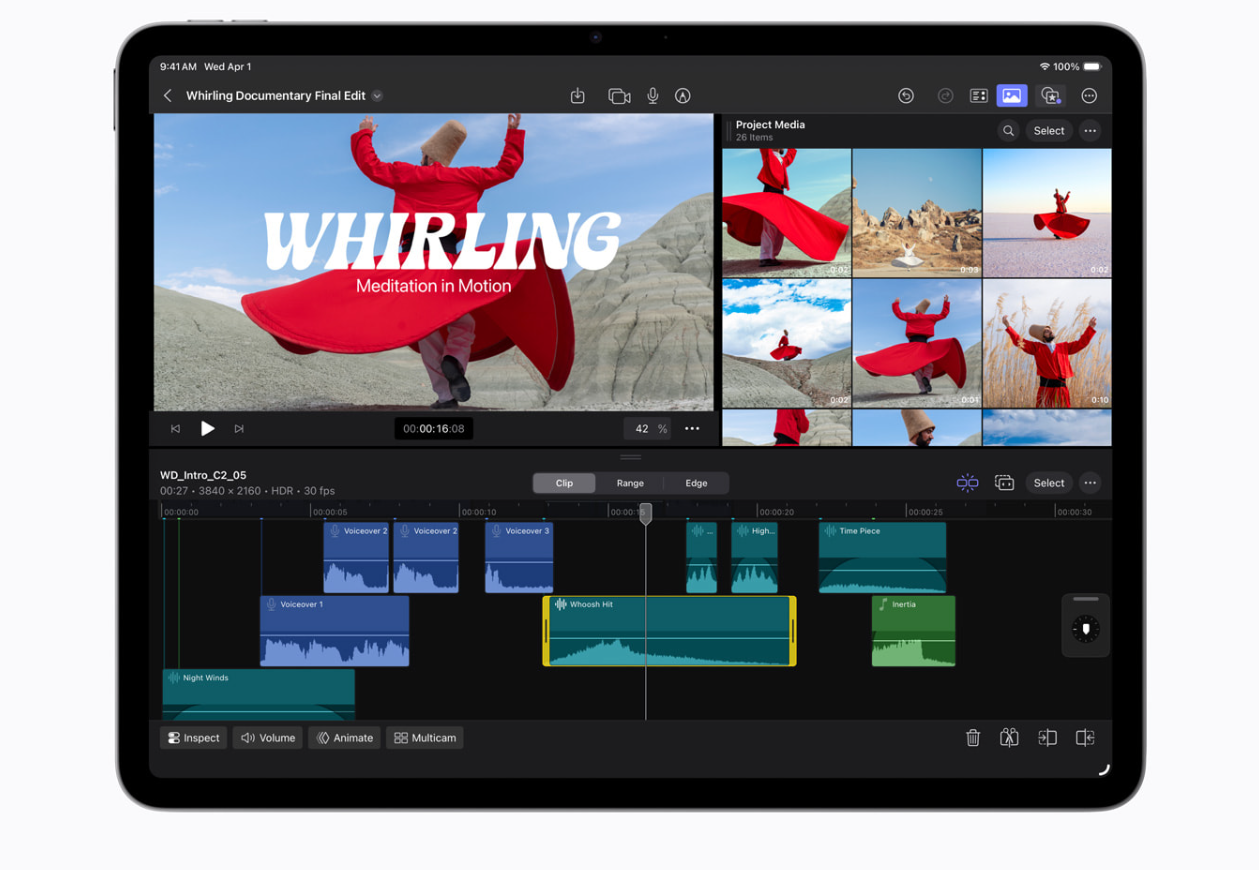Toggle the Inspect panel
Image resolution: width=1259 pixels, height=870 pixels.
tap(193, 738)
